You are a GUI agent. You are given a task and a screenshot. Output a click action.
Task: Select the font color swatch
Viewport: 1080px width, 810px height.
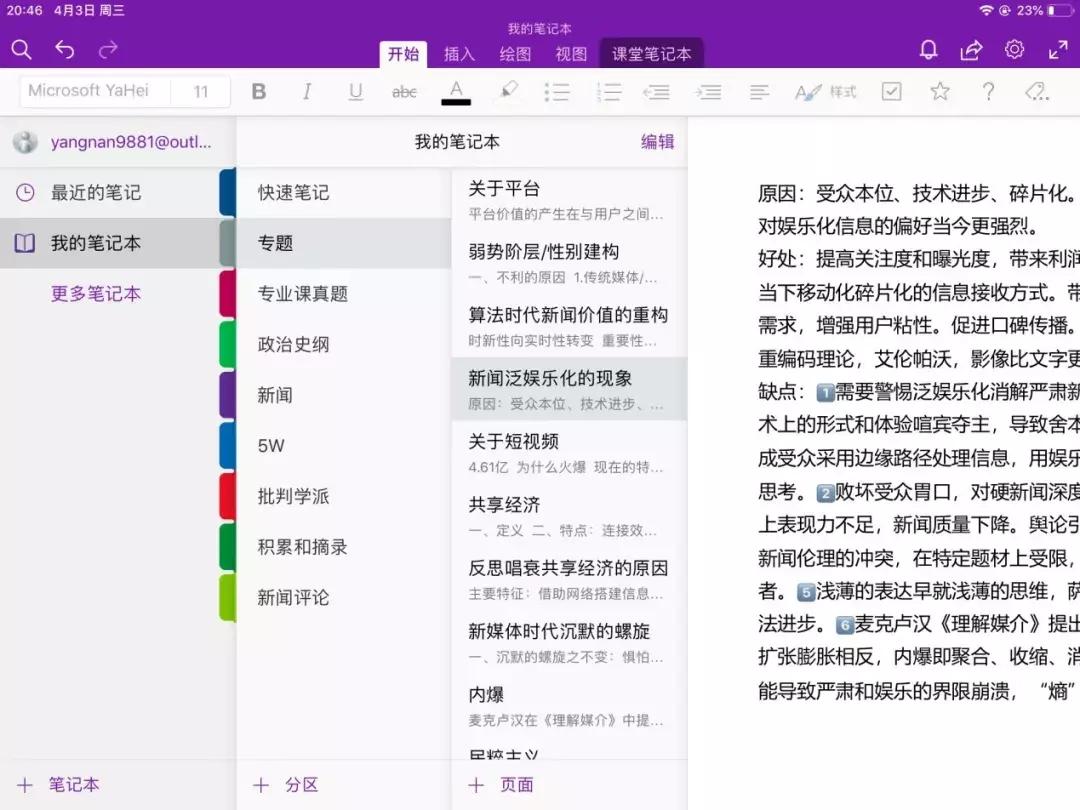pos(456,91)
